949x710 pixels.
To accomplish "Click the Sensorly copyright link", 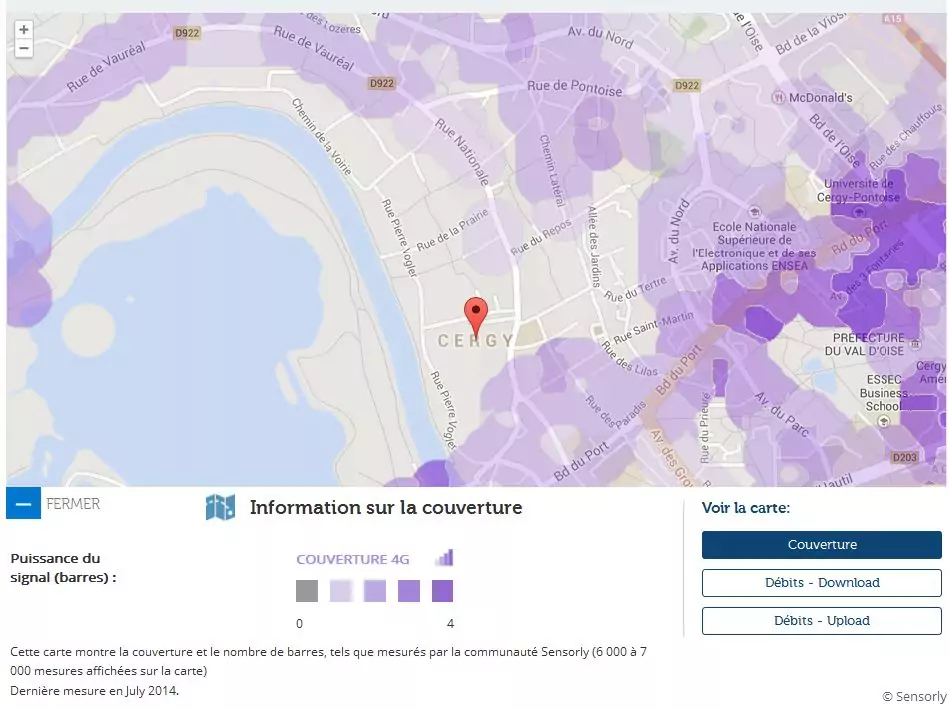I will (x=915, y=697).
